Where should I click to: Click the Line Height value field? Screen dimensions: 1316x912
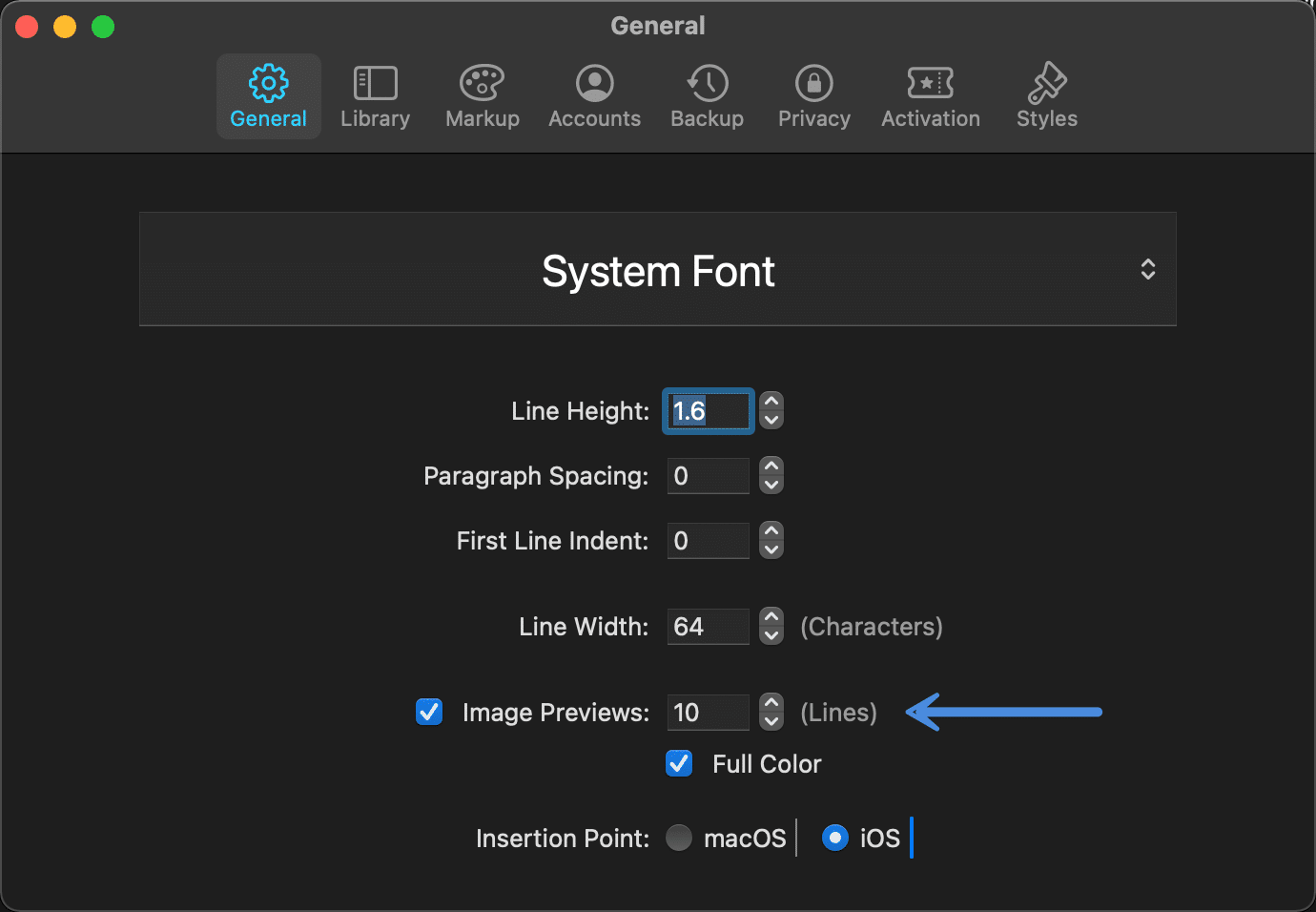pos(708,411)
